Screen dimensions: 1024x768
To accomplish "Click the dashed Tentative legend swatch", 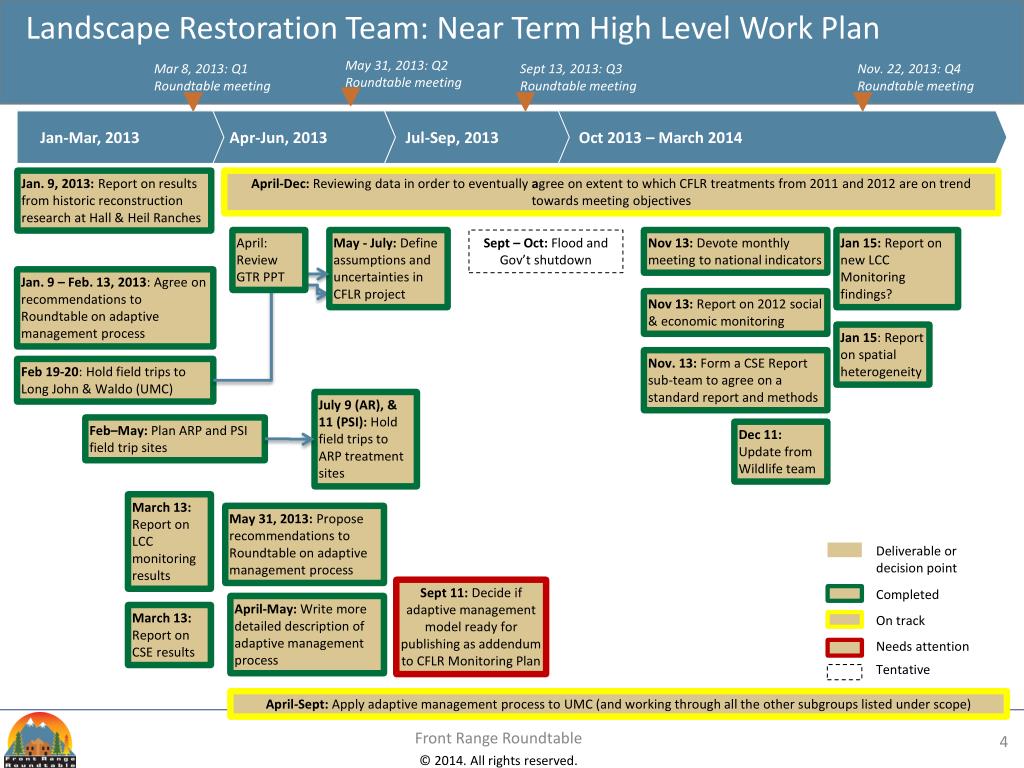I will (844, 671).
